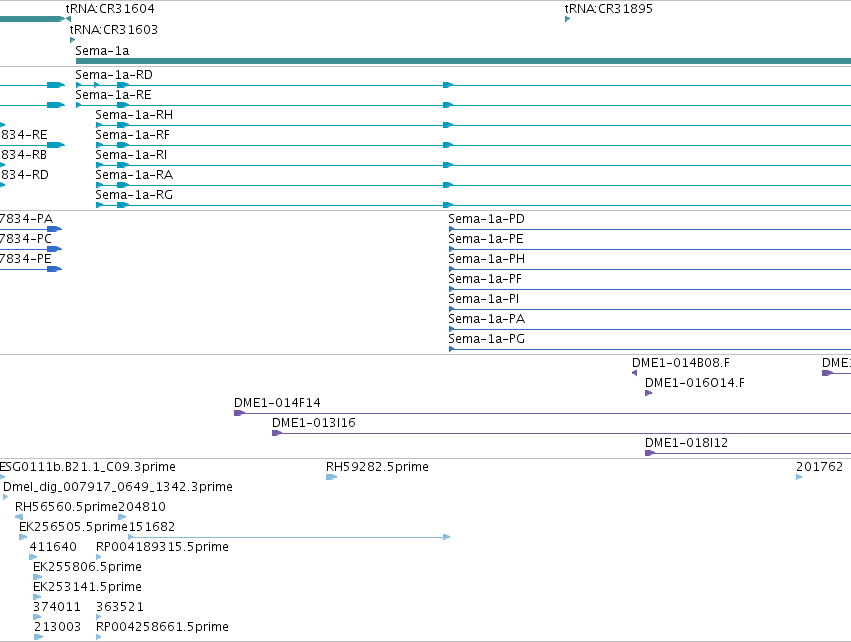Select protein Sema-1a-PD
This screenshot has width=851, height=642.
click(x=486, y=219)
